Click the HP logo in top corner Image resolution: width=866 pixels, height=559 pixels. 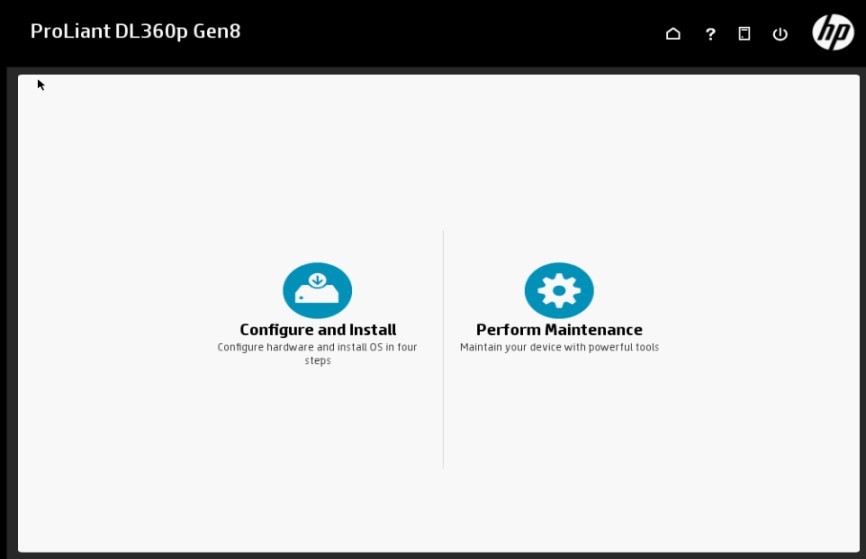[x=832, y=32]
